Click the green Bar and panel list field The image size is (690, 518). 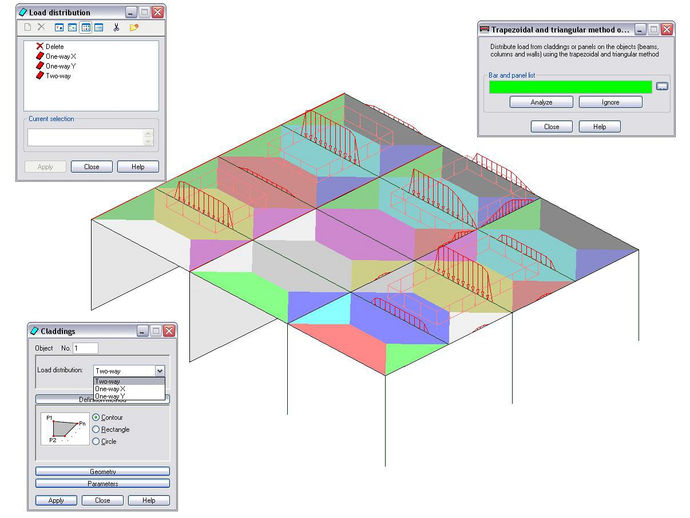pyautogui.click(x=570, y=87)
